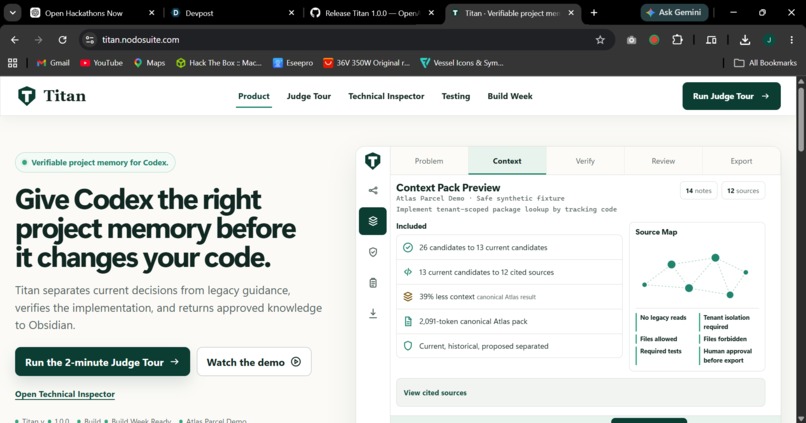Click the Titan shield logo in header
This screenshot has height=423, width=806.
[x=27, y=96]
